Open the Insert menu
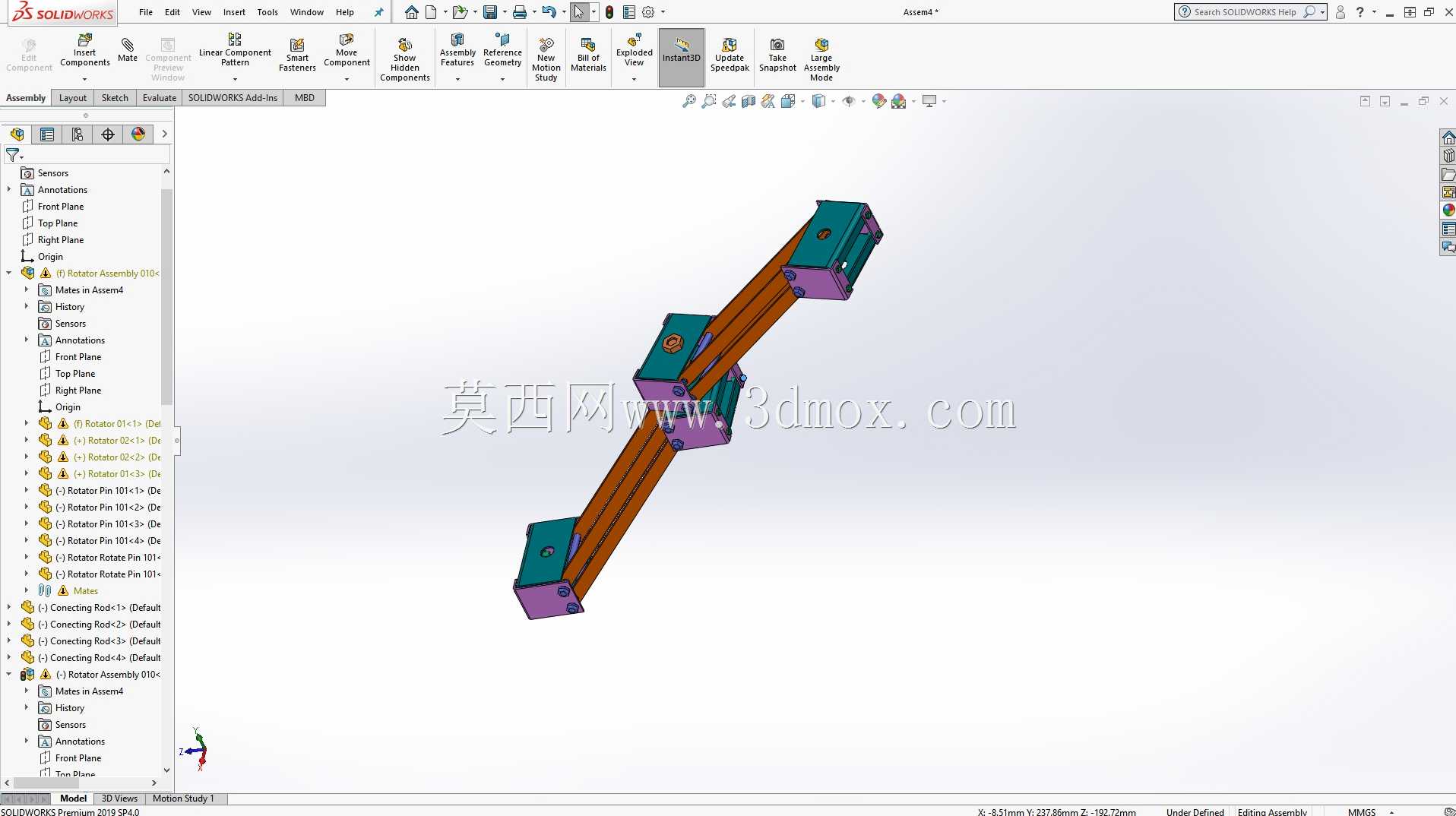The height and width of the screenshot is (816, 1456). [234, 12]
